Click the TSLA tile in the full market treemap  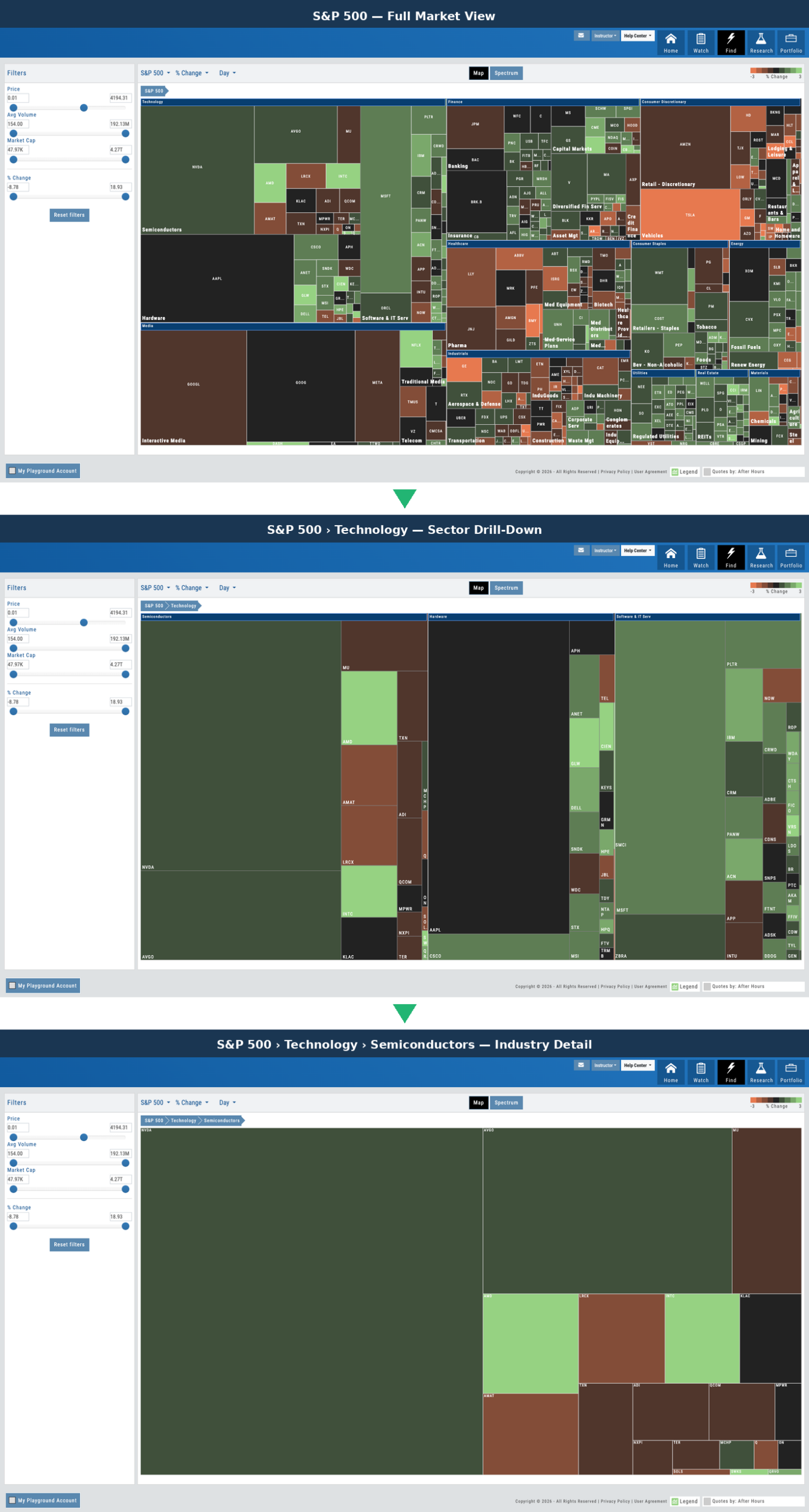coord(690,214)
